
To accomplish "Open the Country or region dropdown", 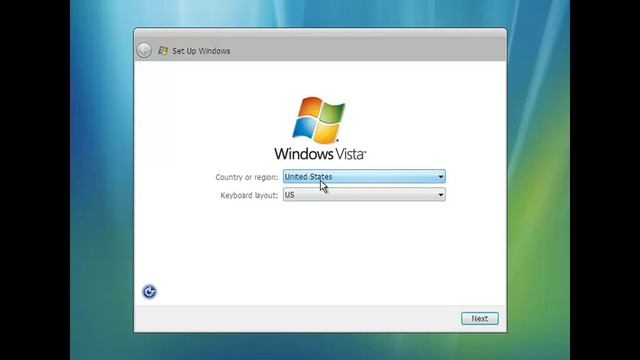I will pos(364,176).
